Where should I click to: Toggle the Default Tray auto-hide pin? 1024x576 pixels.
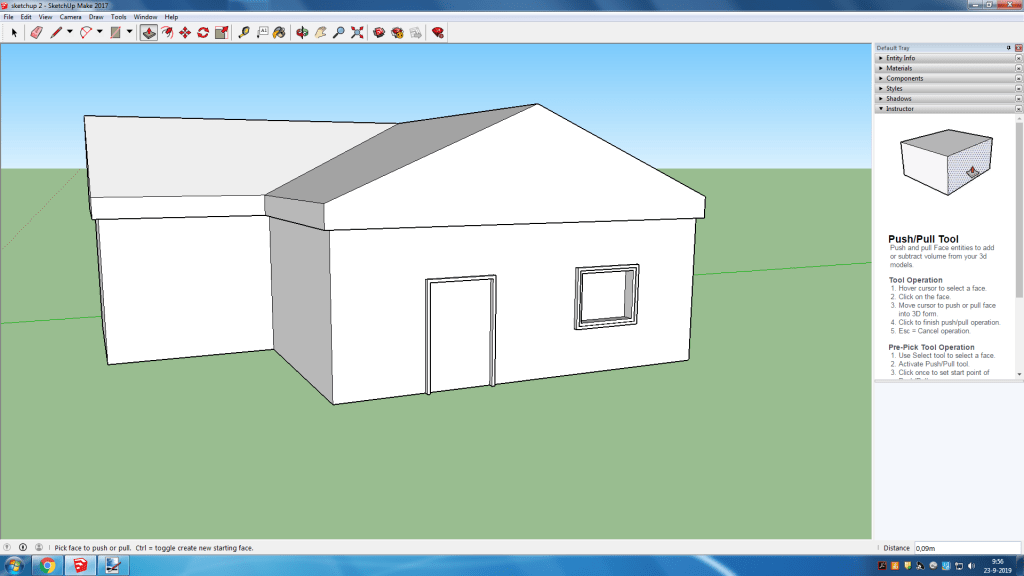coord(1008,48)
